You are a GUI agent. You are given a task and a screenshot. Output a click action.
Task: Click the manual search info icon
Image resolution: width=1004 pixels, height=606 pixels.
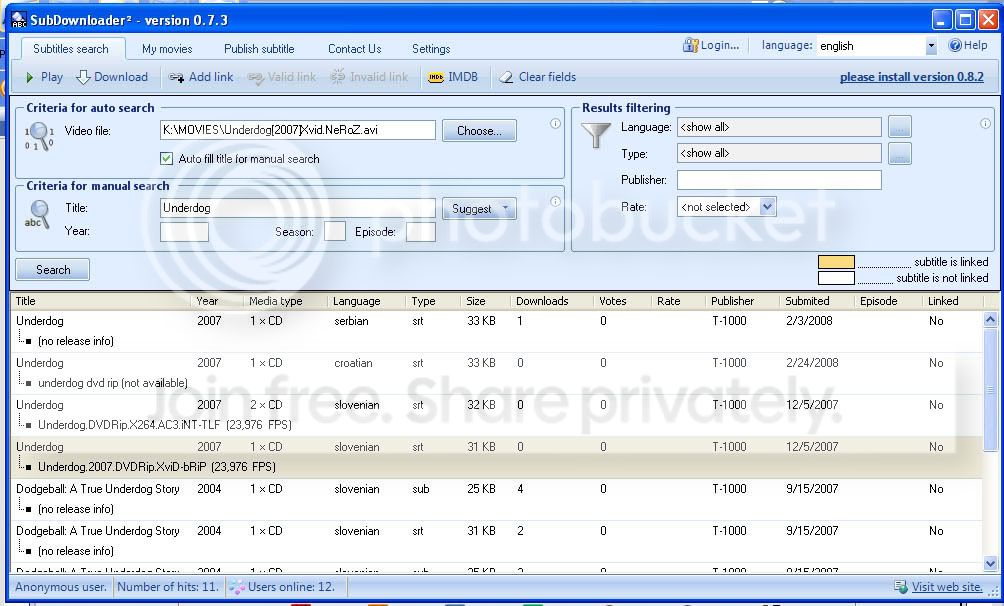[555, 202]
